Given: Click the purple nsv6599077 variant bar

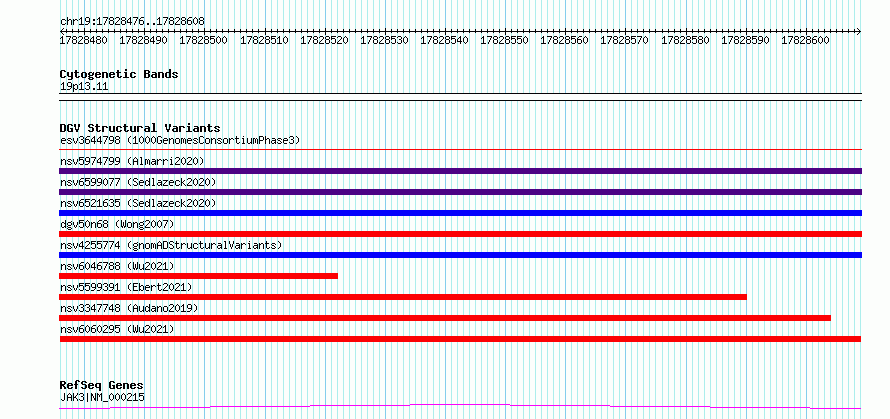Looking at the screenshot, I should [460, 192].
